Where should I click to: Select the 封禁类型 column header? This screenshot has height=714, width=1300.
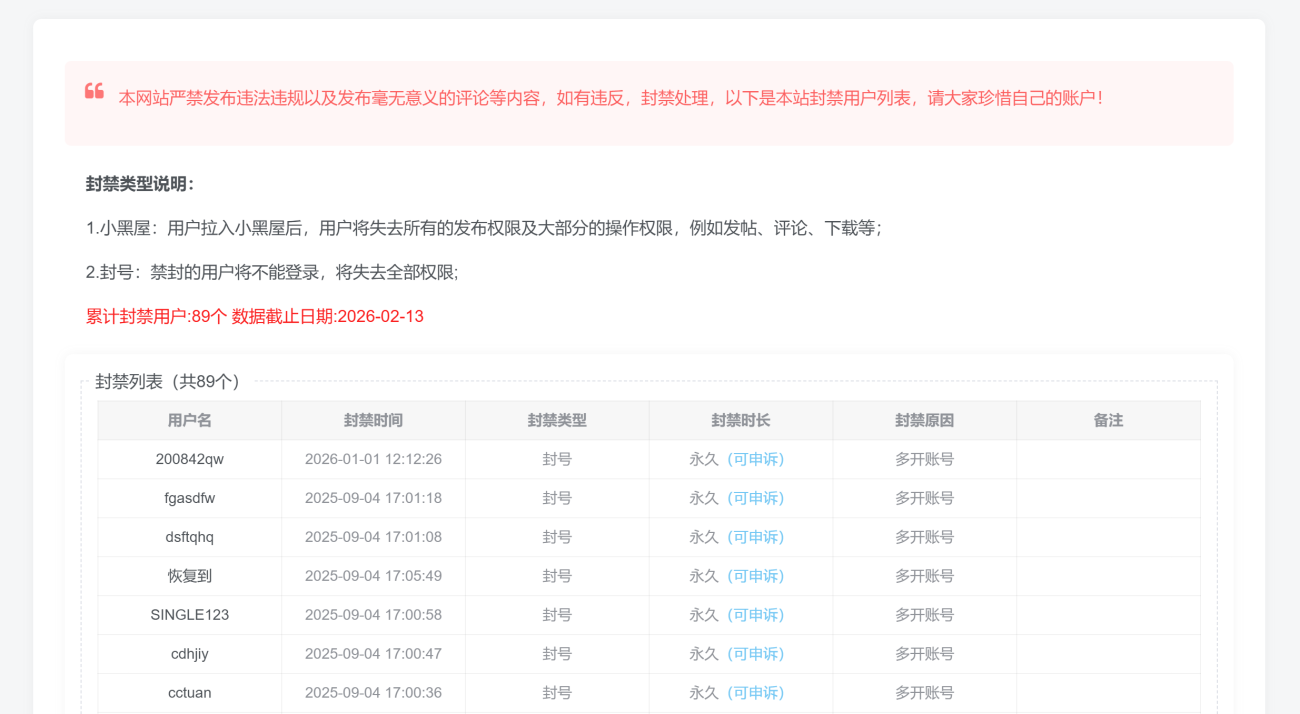tap(557, 421)
